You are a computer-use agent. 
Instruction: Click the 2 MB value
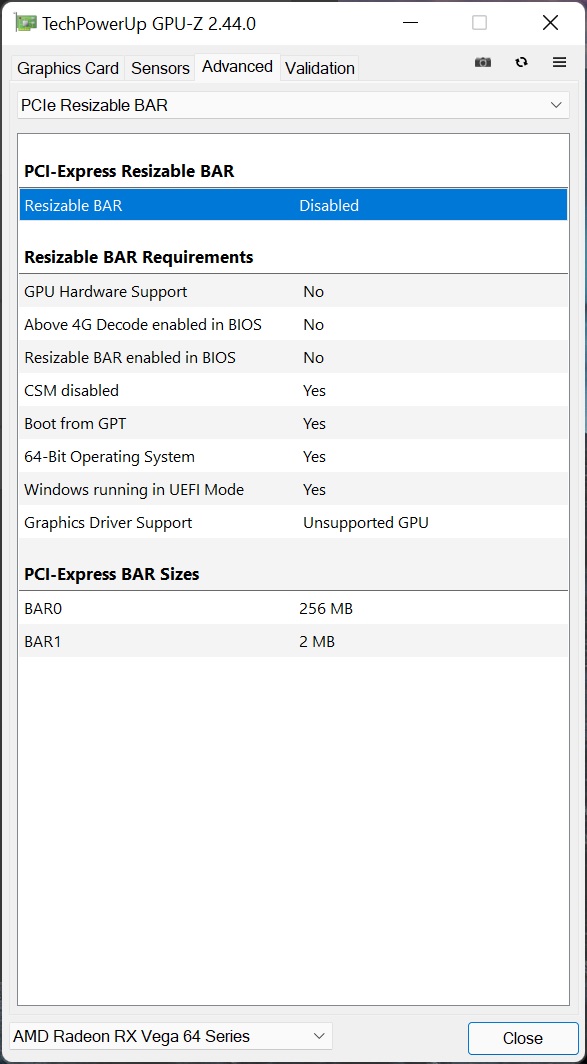point(317,641)
